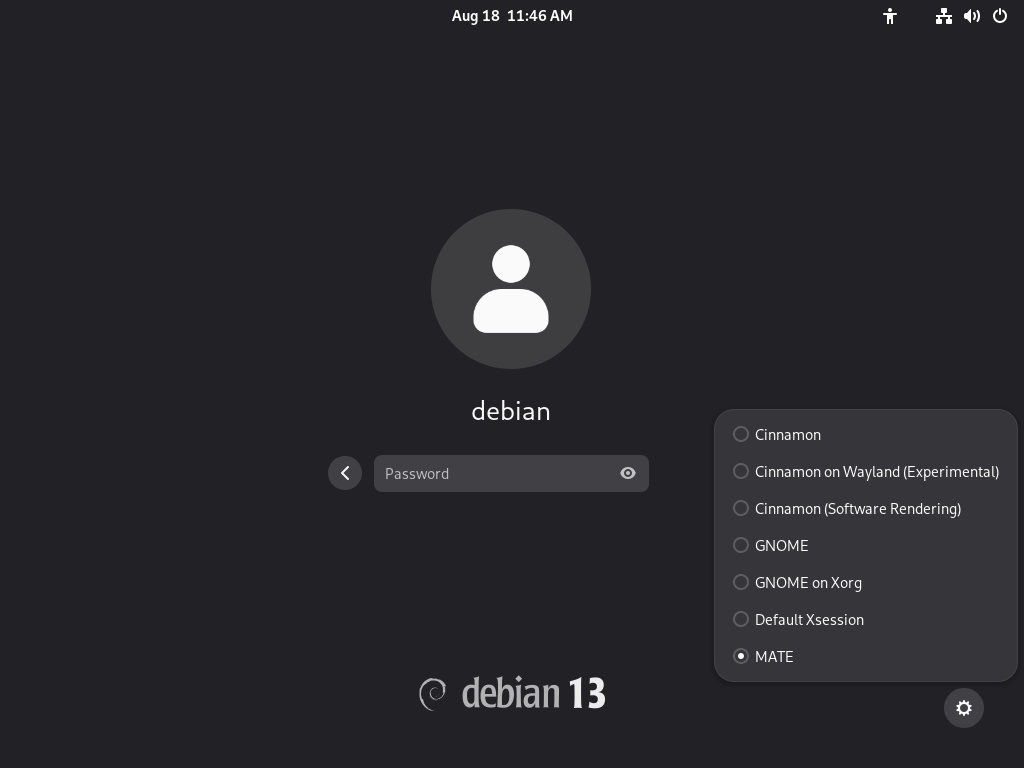The image size is (1024, 768).
Task: Click inside the Password field
Action: (x=495, y=473)
